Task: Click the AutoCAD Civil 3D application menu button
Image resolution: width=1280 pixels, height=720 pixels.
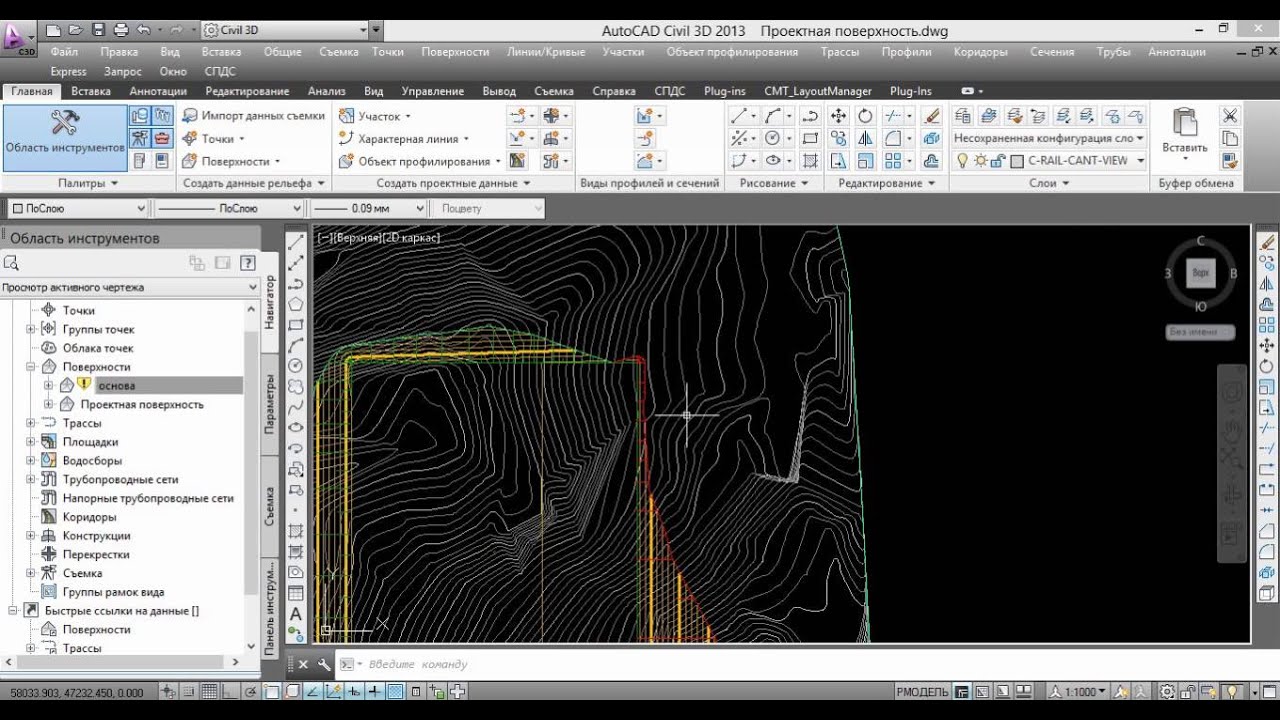Action: click(x=19, y=39)
